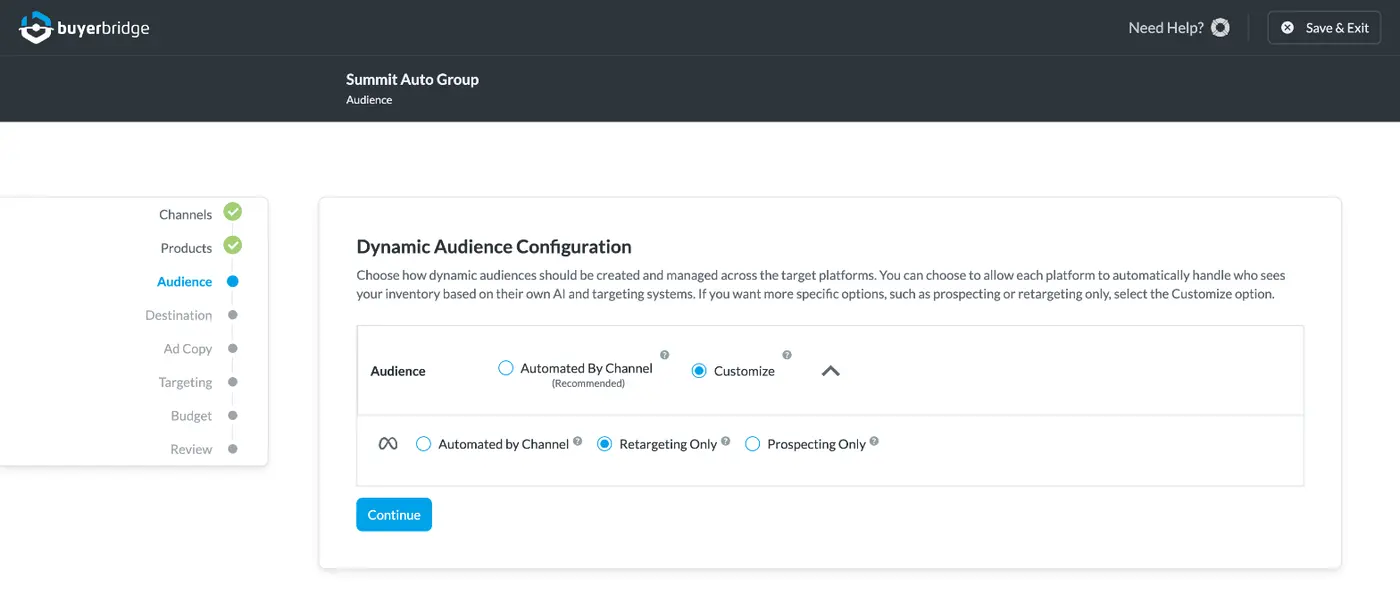Click the gray dot beside Destination

click(x=233, y=315)
